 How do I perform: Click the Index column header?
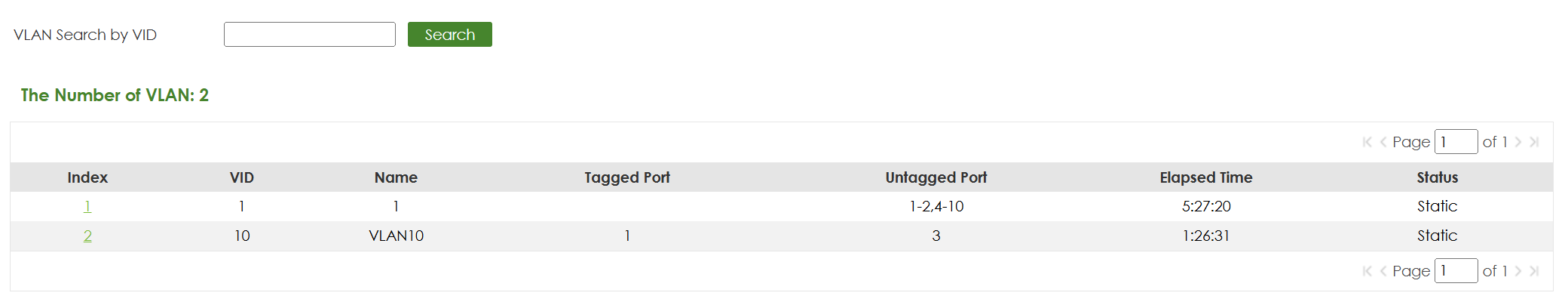(x=87, y=177)
